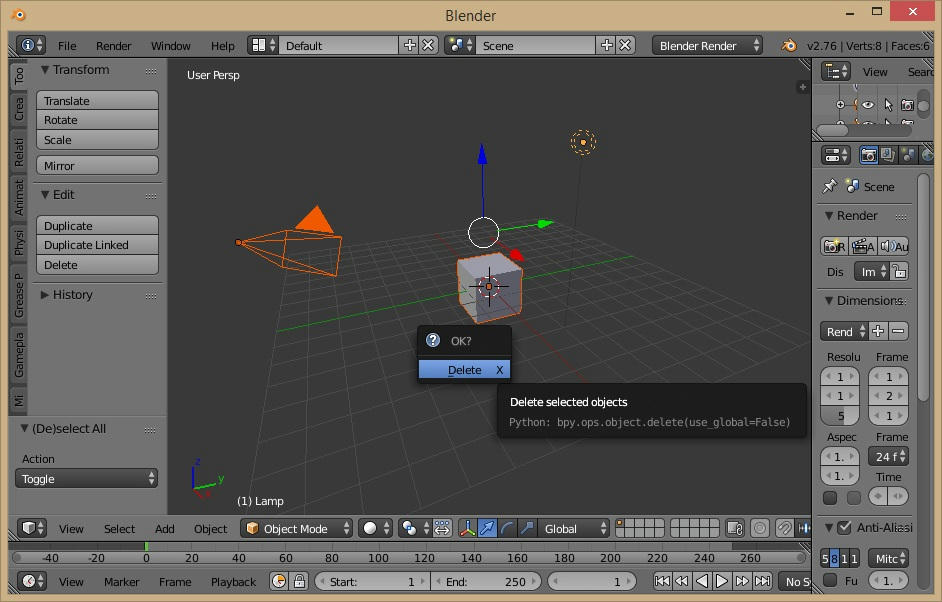942x602 pixels.
Task: Open the Global transform orientation dropdown
Action: point(574,529)
